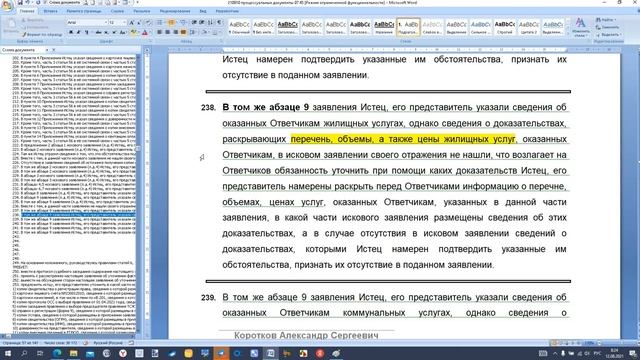Open the Вставка ribbon tab

click(x=51, y=11)
